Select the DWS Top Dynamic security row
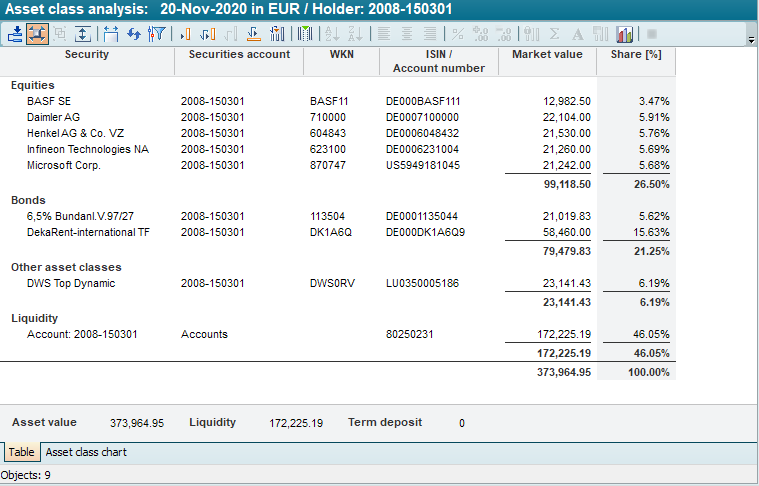This screenshot has width=759, height=486. pos(71,283)
